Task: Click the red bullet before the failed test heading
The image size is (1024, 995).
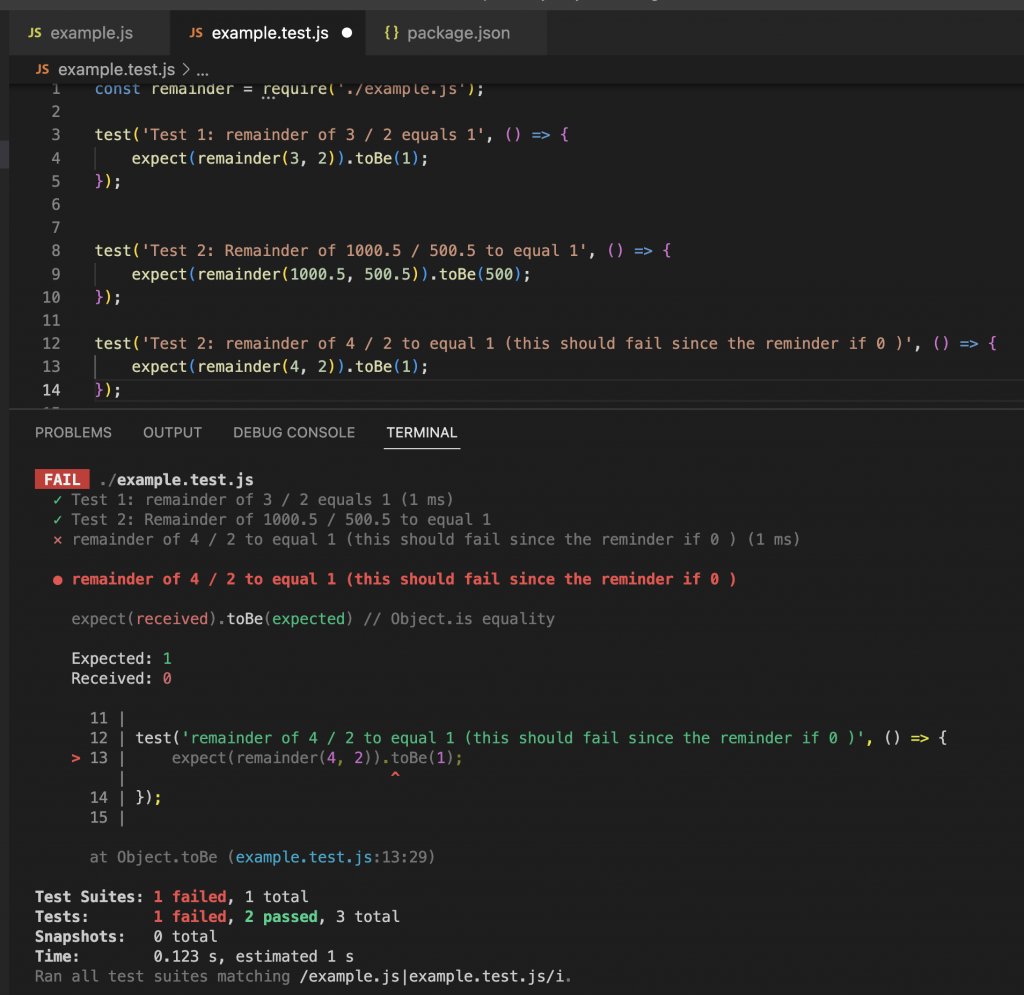Action: (x=58, y=579)
